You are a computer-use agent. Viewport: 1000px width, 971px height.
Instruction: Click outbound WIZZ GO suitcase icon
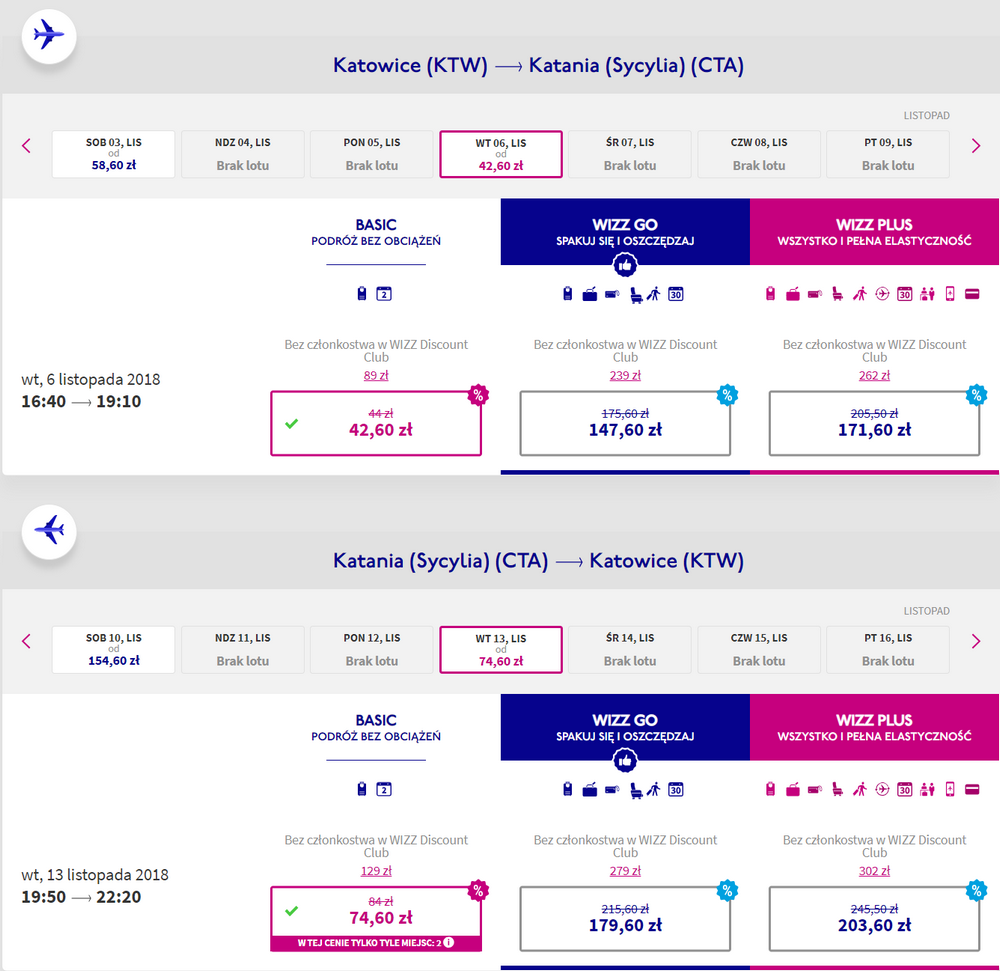590,294
